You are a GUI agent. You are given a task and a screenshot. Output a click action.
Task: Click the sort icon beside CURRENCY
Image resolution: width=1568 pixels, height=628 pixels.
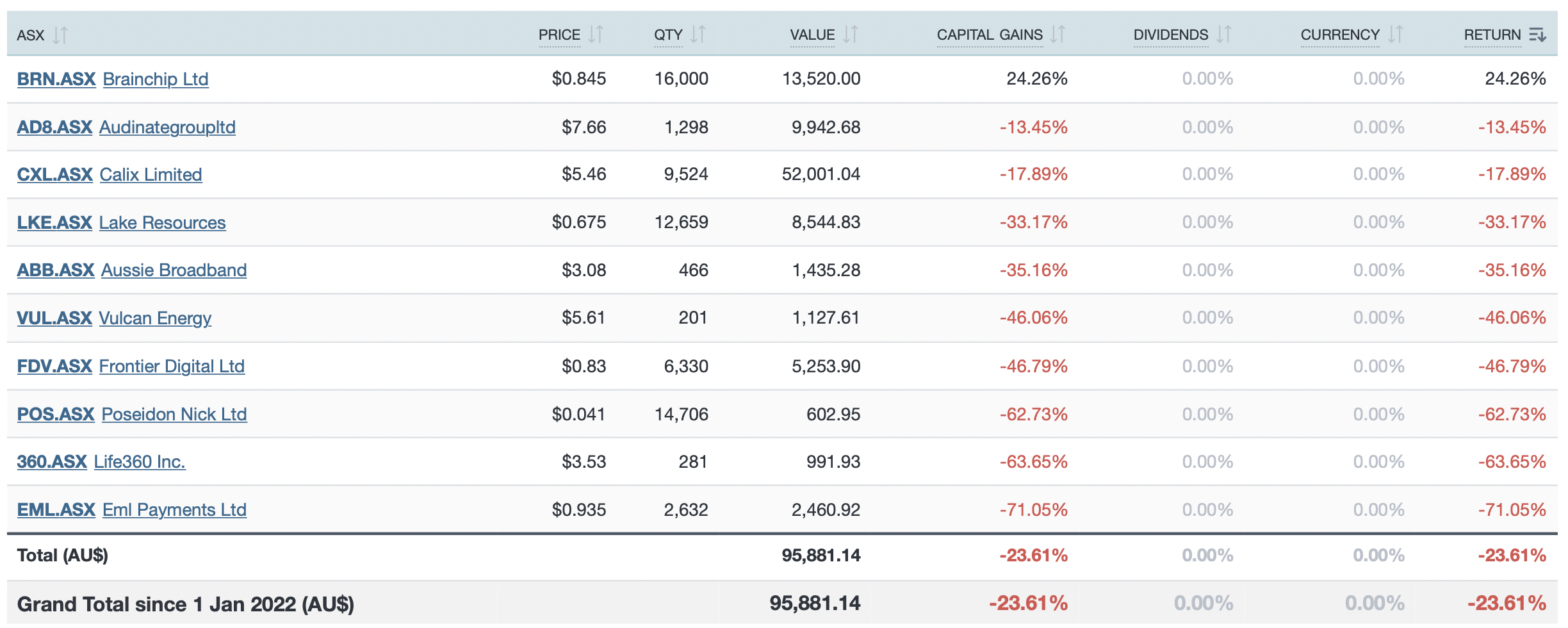coord(1395,34)
